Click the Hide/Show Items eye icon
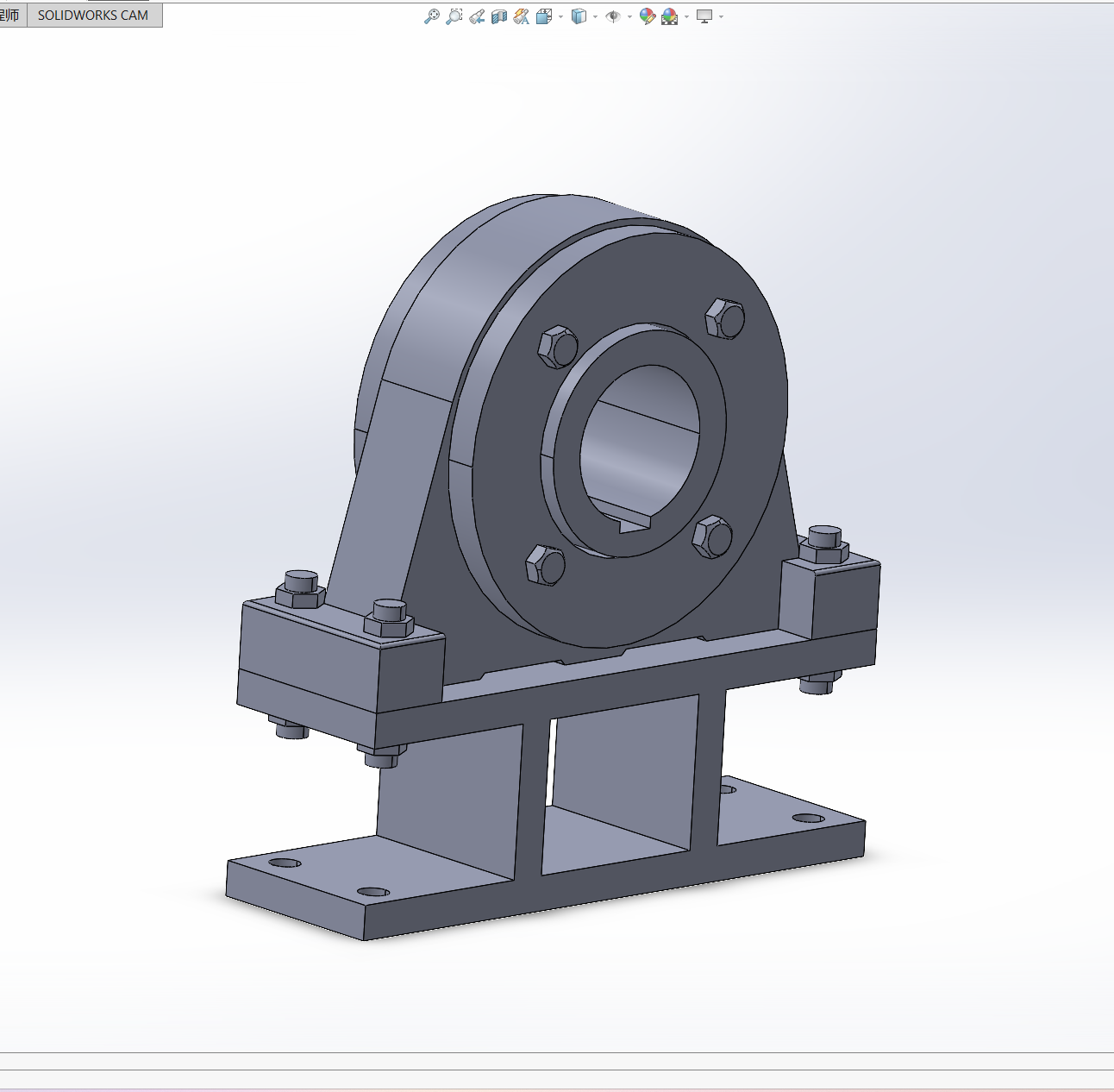The height and width of the screenshot is (1092, 1114). click(613, 16)
